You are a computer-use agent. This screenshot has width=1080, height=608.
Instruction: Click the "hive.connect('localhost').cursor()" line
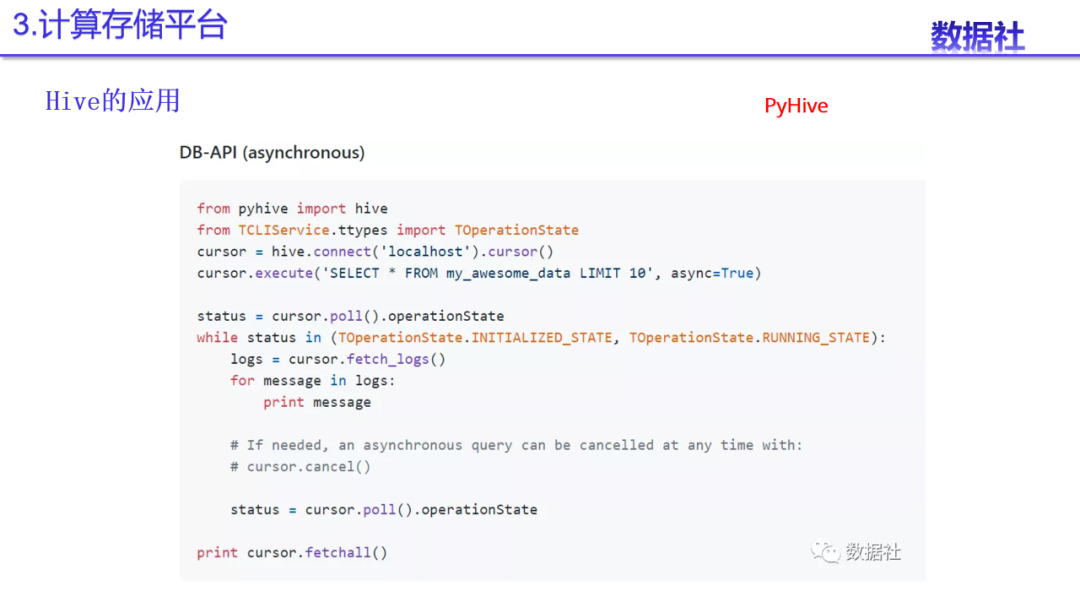(x=375, y=252)
